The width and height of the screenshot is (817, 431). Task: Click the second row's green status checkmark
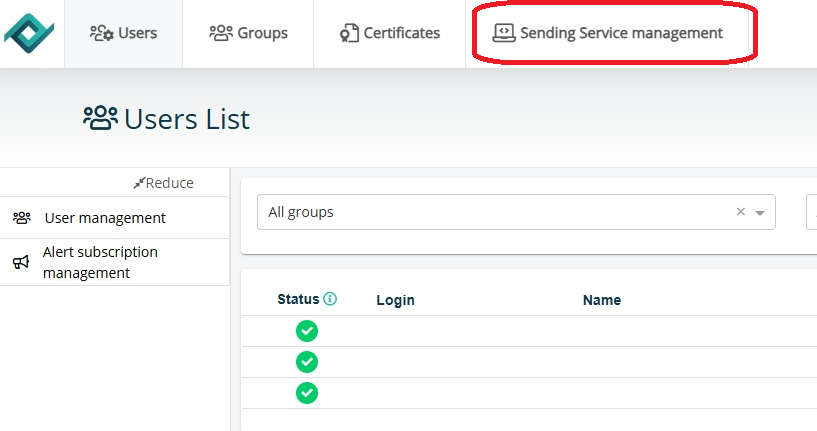coord(307,362)
